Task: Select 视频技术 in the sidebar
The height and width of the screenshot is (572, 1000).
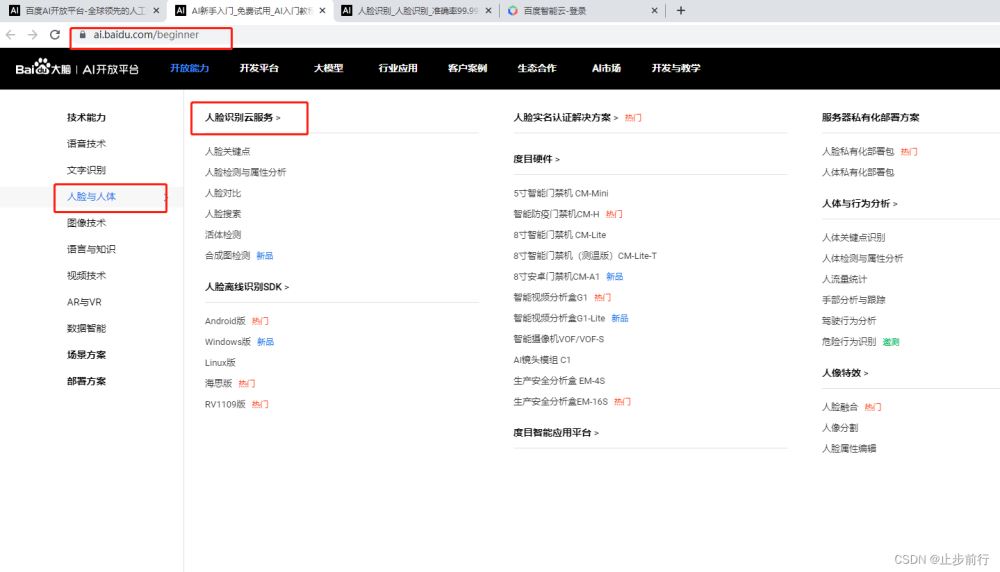Action: point(87,275)
